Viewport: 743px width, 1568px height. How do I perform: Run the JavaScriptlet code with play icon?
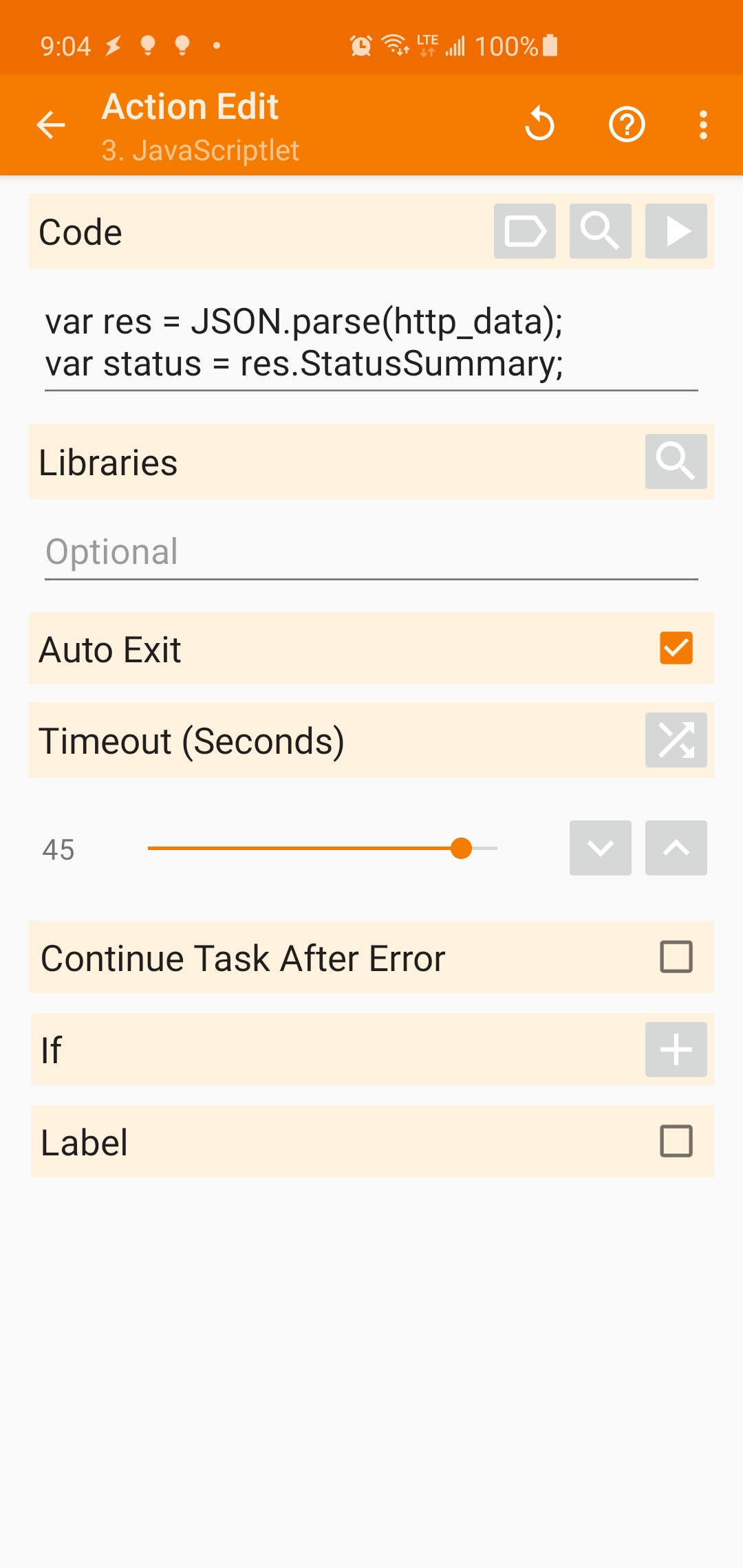pos(676,232)
